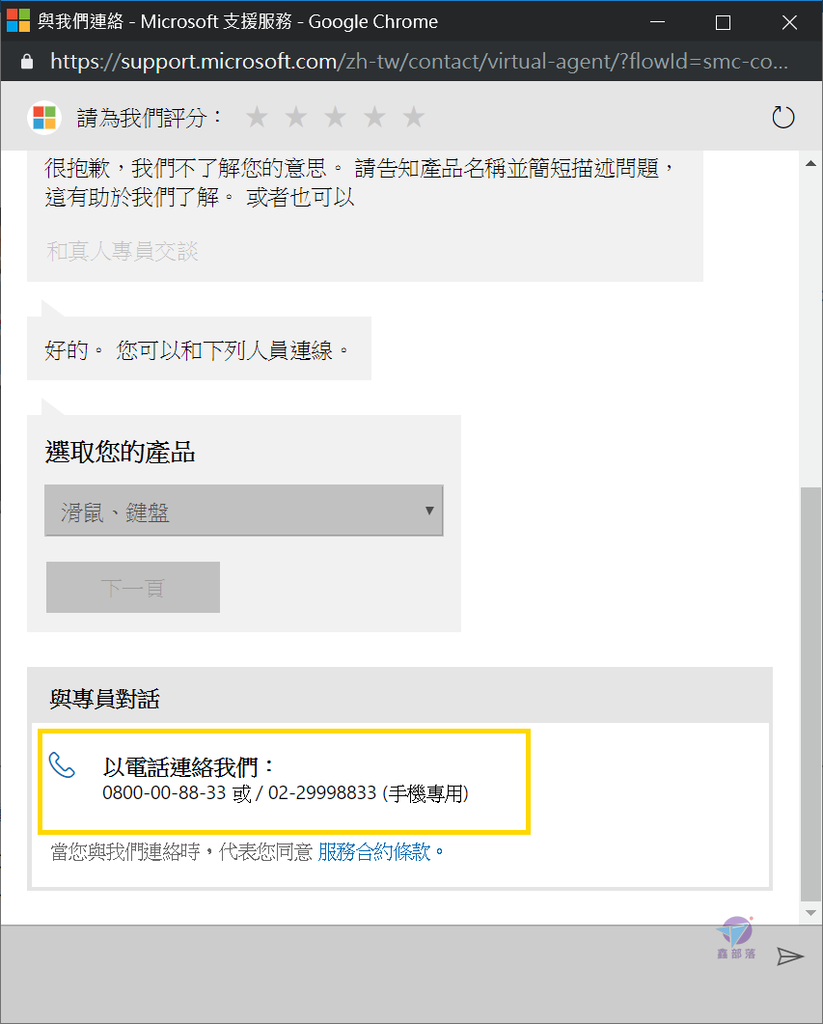Screen dimensions: 823x1024
Task: Click the Microsoft logo avatar
Action: (x=44, y=118)
